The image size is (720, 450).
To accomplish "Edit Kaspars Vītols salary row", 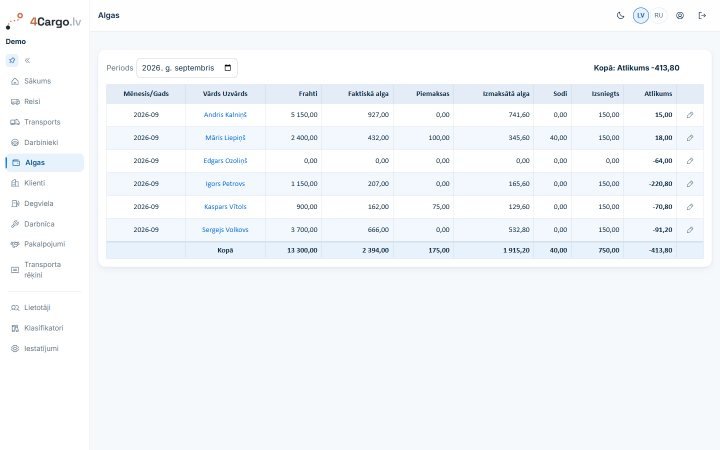I will (x=690, y=207).
